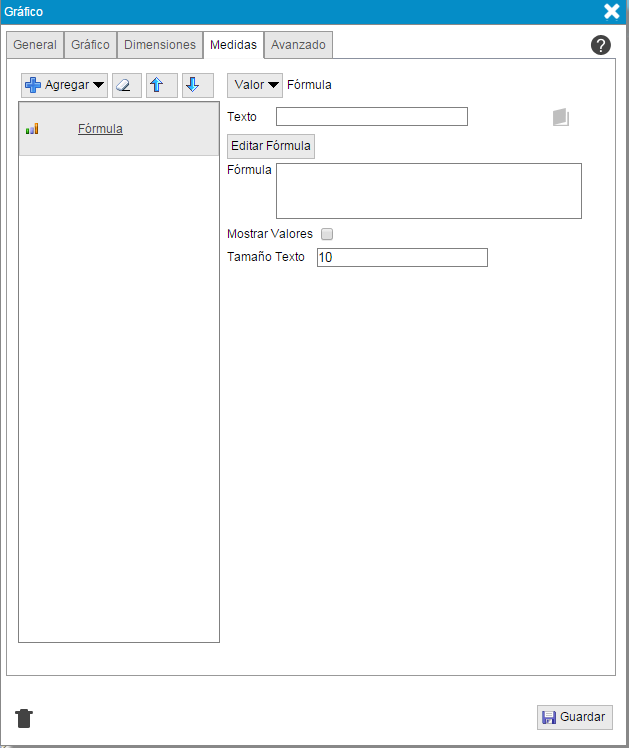This screenshot has width=629, height=748.
Task: Click the eraser icon to clear measure
Action: (126, 85)
